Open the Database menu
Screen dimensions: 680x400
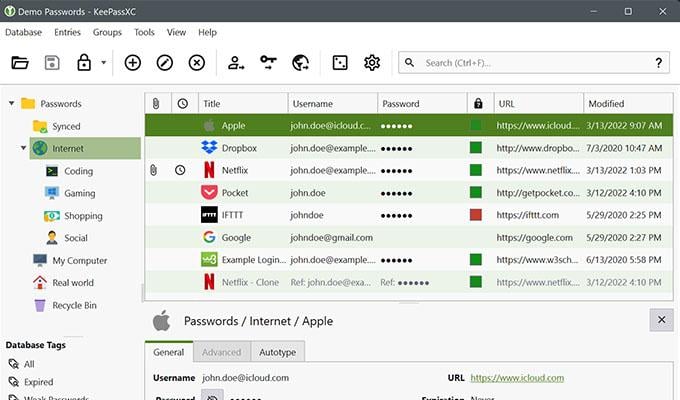click(23, 33)
